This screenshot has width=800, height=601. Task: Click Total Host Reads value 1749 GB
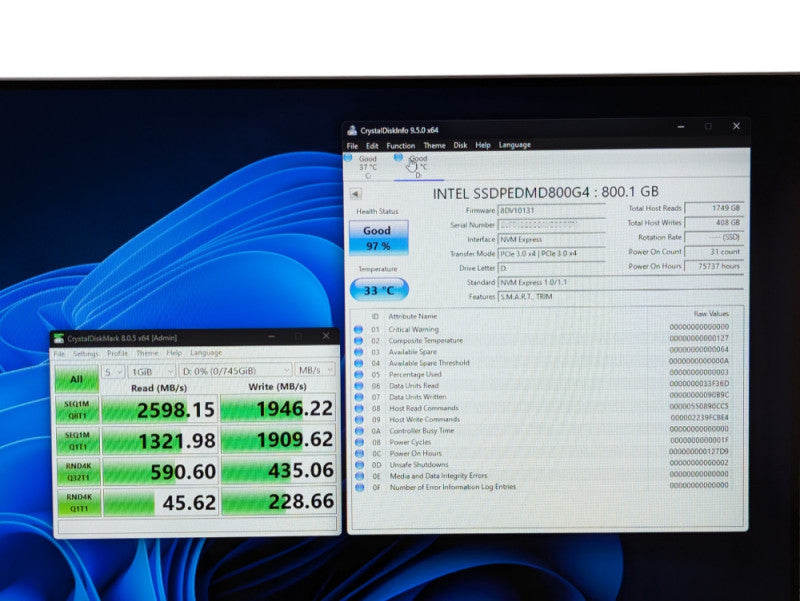tap(713, 208)
